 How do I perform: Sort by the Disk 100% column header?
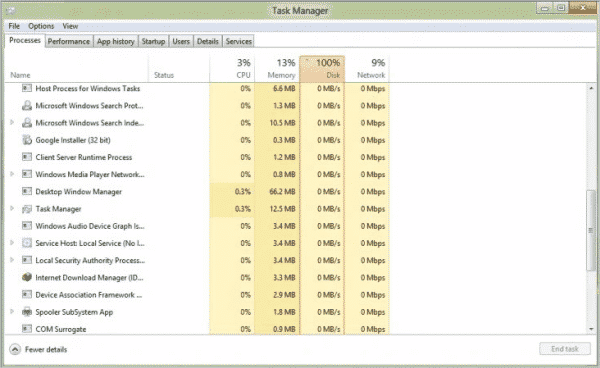click(322, 69)
